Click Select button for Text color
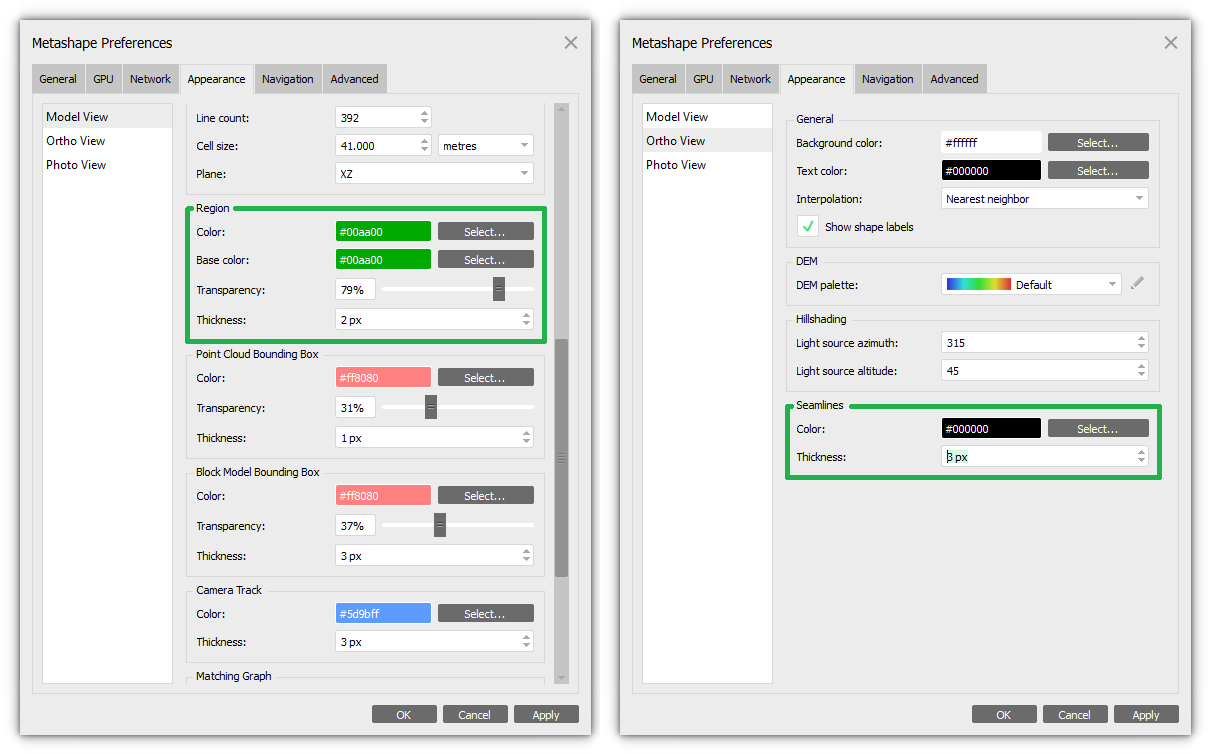This screenshot has width=1208, height=754. 1098,171
